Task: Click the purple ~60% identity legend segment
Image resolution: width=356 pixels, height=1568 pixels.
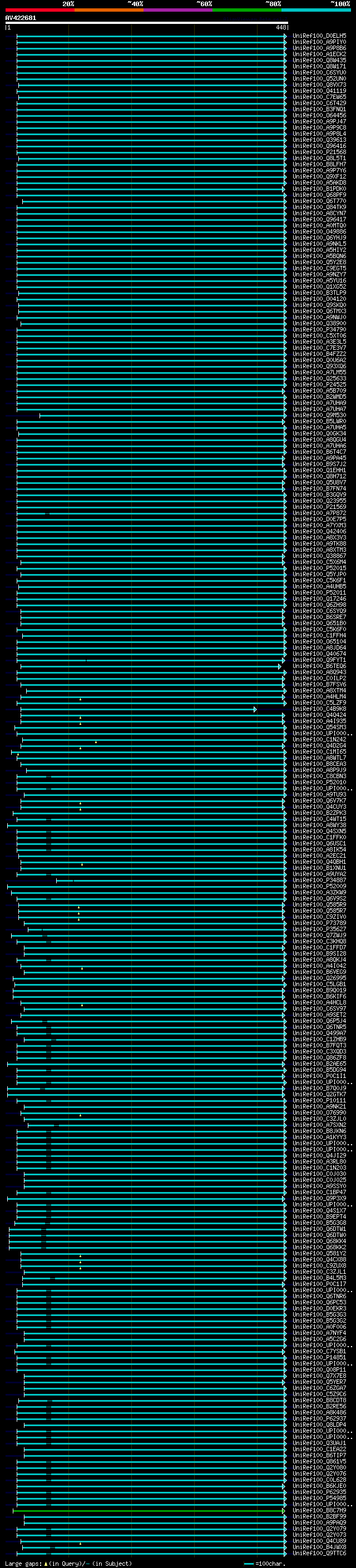Action: coord(177,10)
